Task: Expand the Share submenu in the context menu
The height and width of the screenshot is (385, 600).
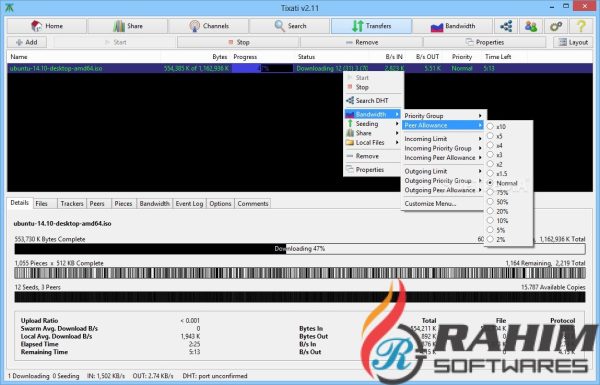Action: coord(373,133)
